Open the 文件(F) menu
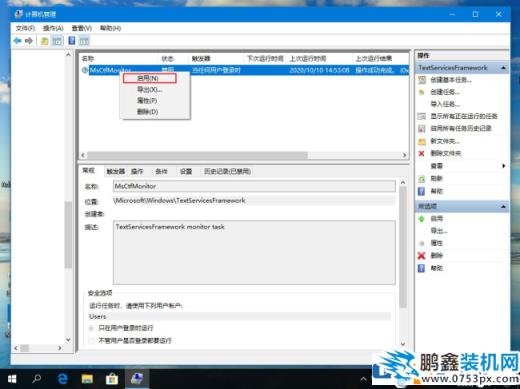Screen dimensions: 520x389 (x=25, y=28)
